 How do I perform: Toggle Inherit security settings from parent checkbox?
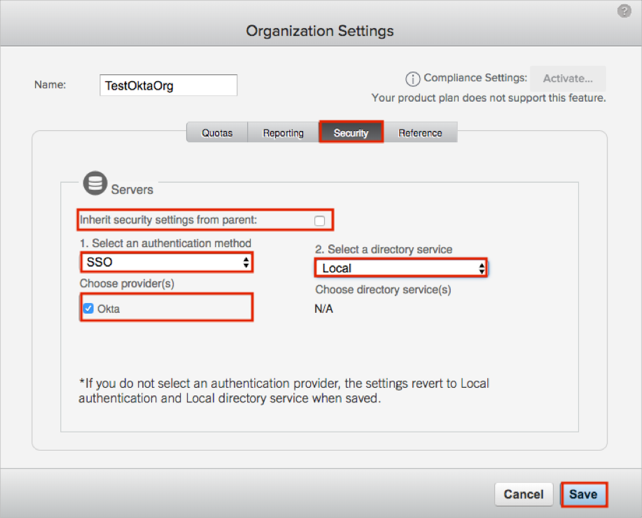click(319, 220)
